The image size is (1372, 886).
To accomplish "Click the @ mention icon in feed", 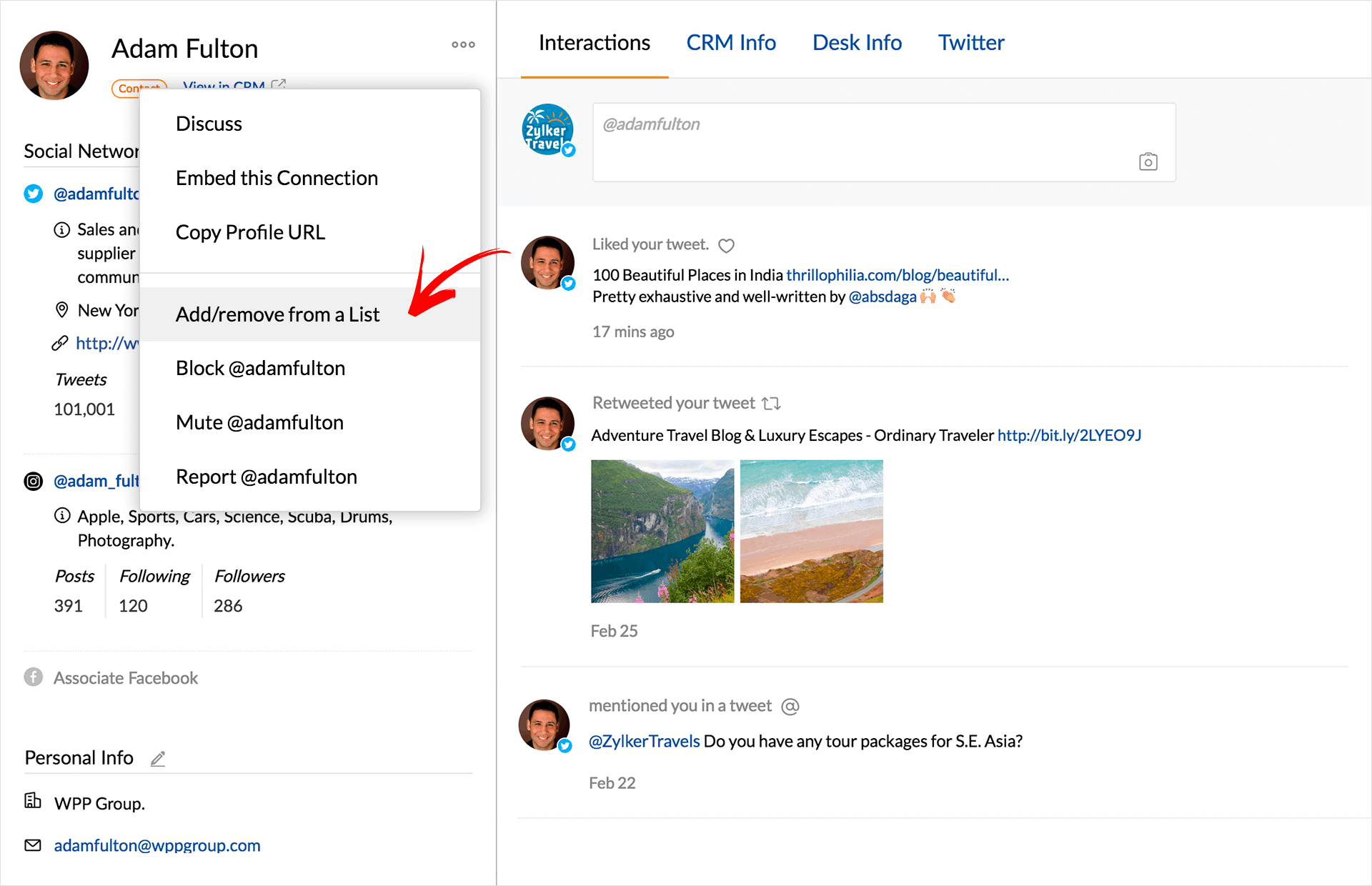I will tap(790, 707).
